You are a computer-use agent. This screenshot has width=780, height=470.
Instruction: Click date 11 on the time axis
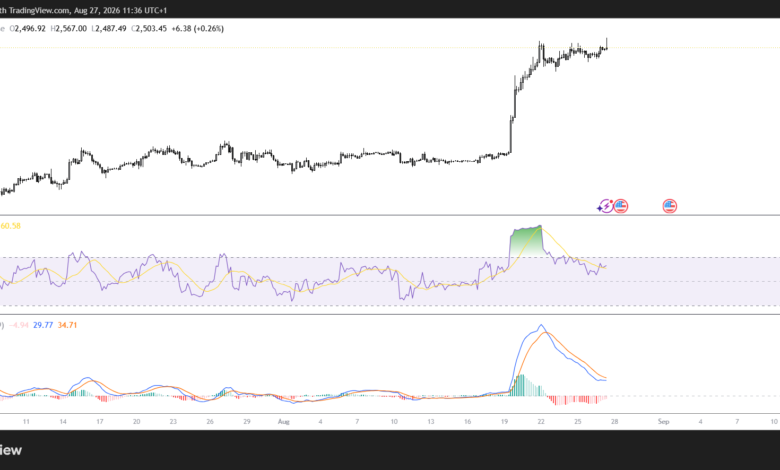click(26, 422)
